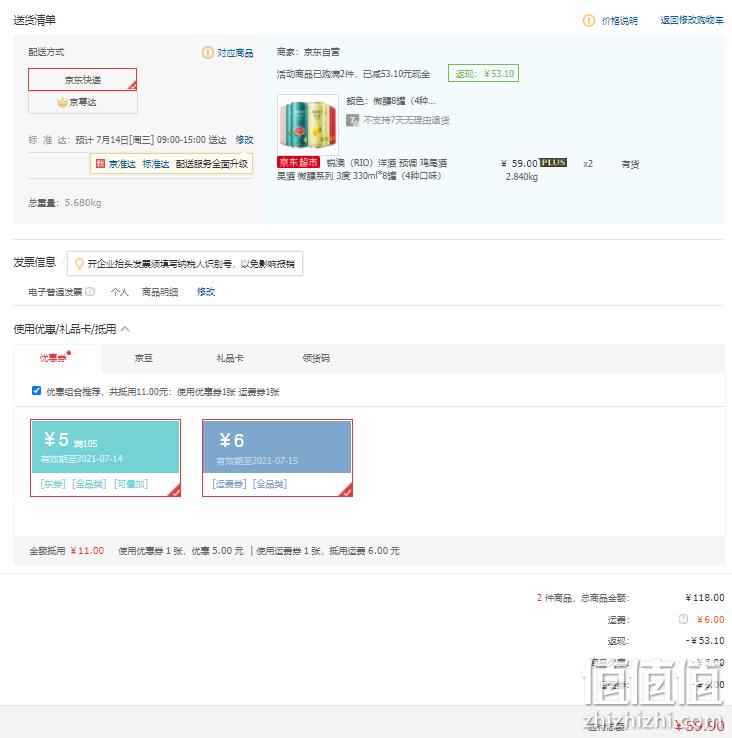Click the 新 badge in delivery upgrade notice
732x738 pixels.
point(100,163)
